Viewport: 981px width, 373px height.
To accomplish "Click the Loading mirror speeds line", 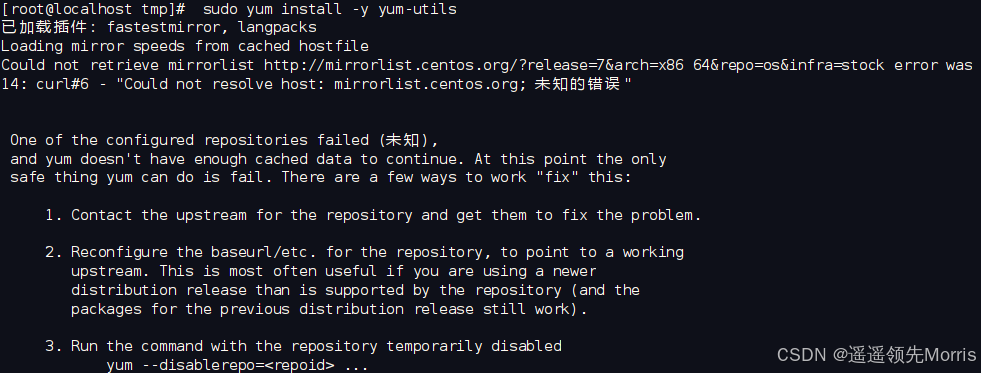I will coord(185,46).
